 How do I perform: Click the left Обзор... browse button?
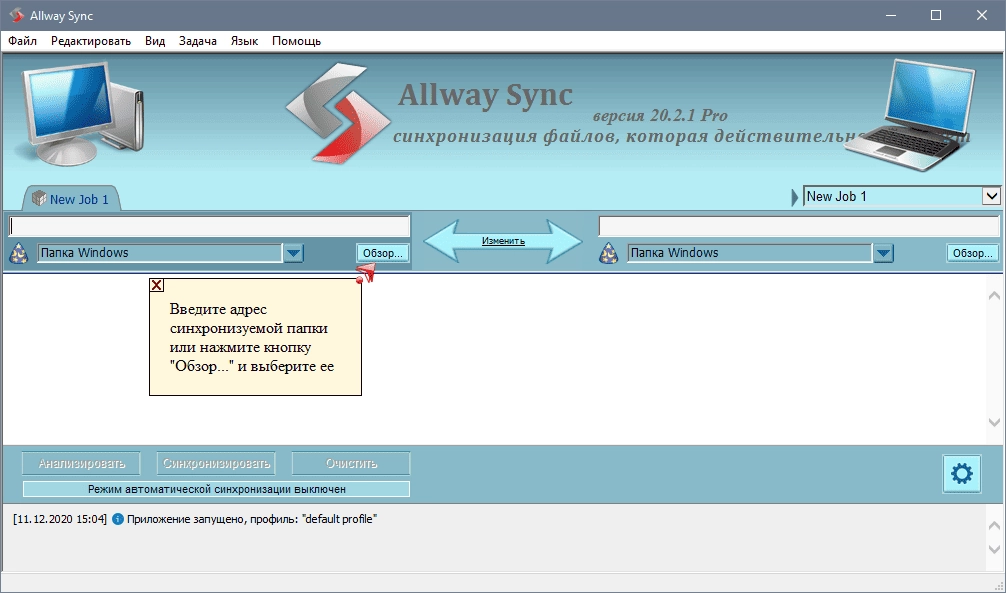(382, 253)
